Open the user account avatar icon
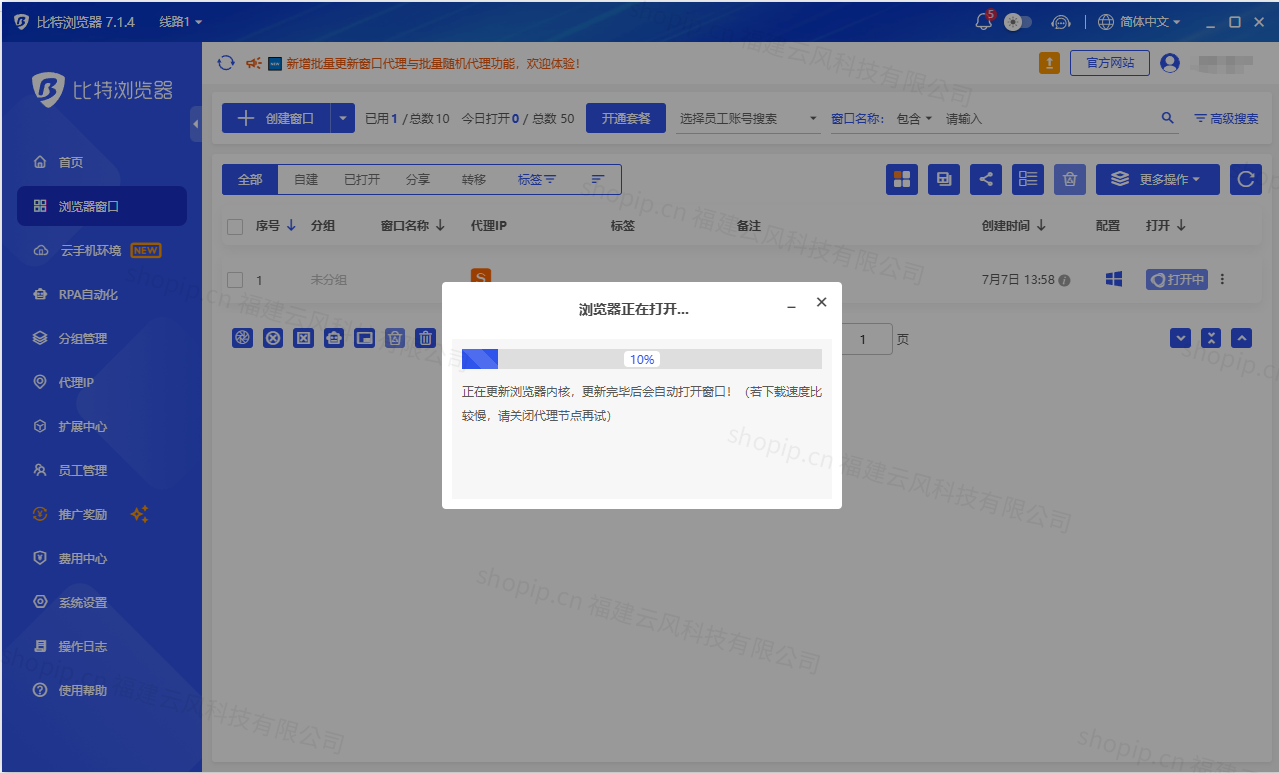Screen dimensions: 1279x773 click(1170, 63)
